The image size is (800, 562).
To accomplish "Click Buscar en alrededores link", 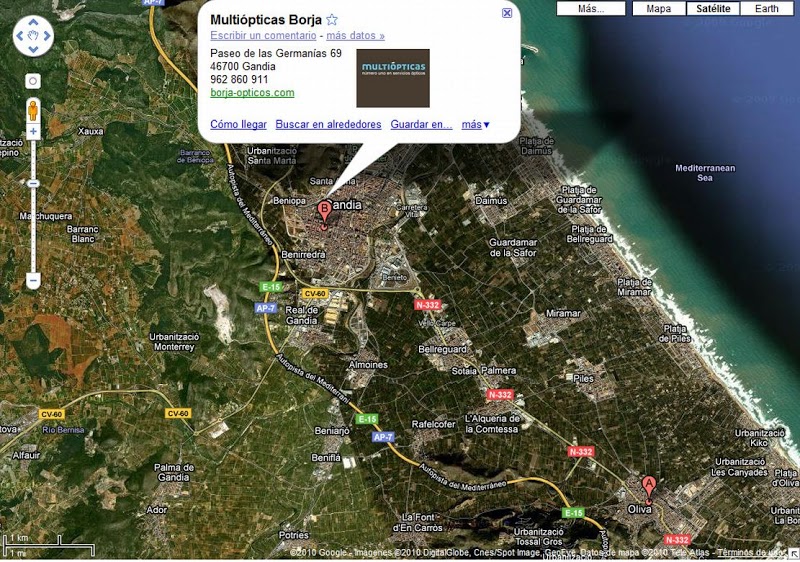I will [x=328, y=124].
